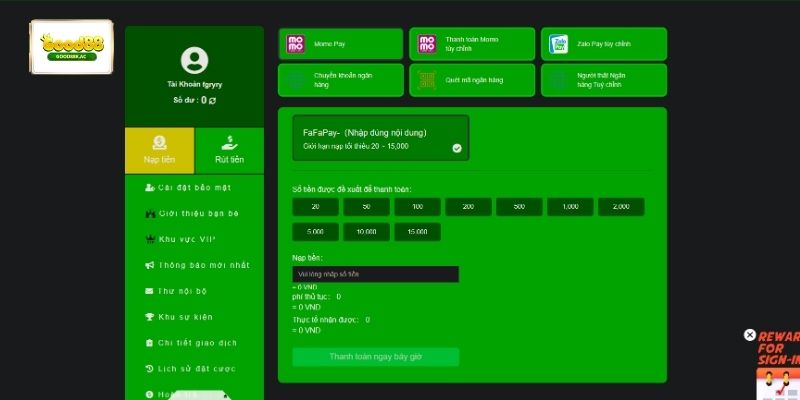This screenshot has height=400, width=800.
Task: Close the sign-in reward popup
Action: tap(750, 335)
